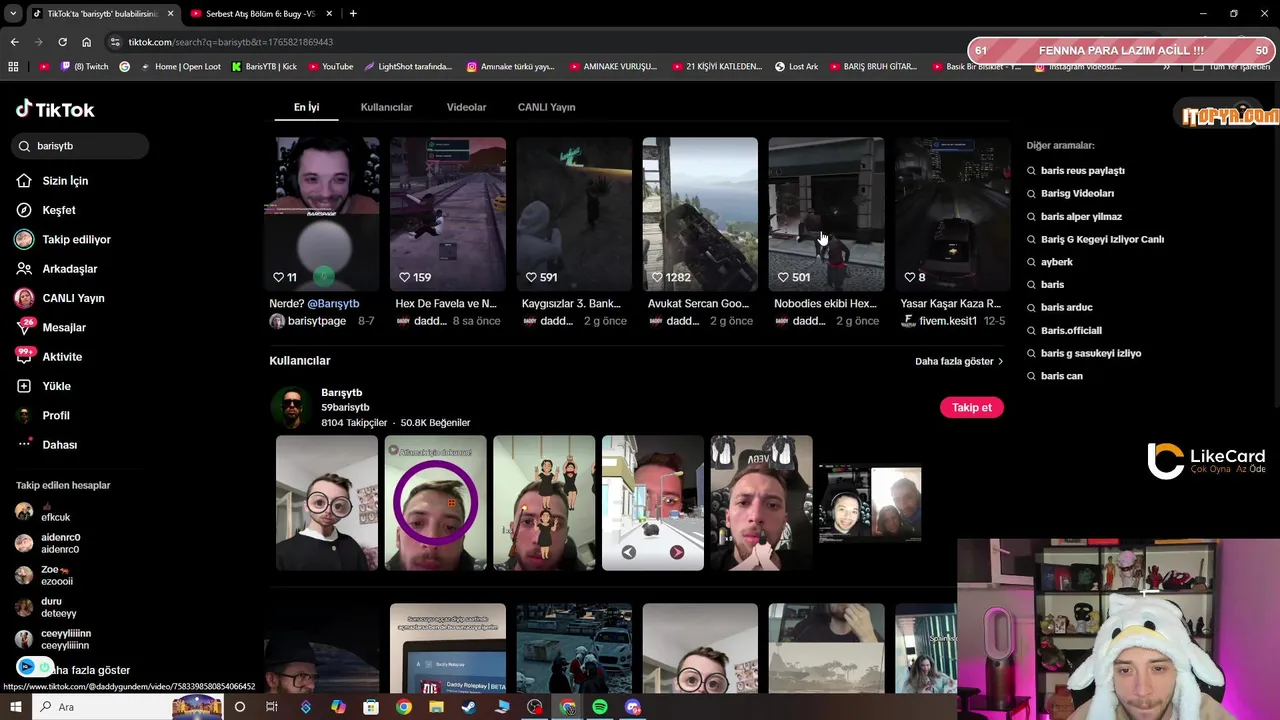Open Arkadaşlar page

coord(57,269)
